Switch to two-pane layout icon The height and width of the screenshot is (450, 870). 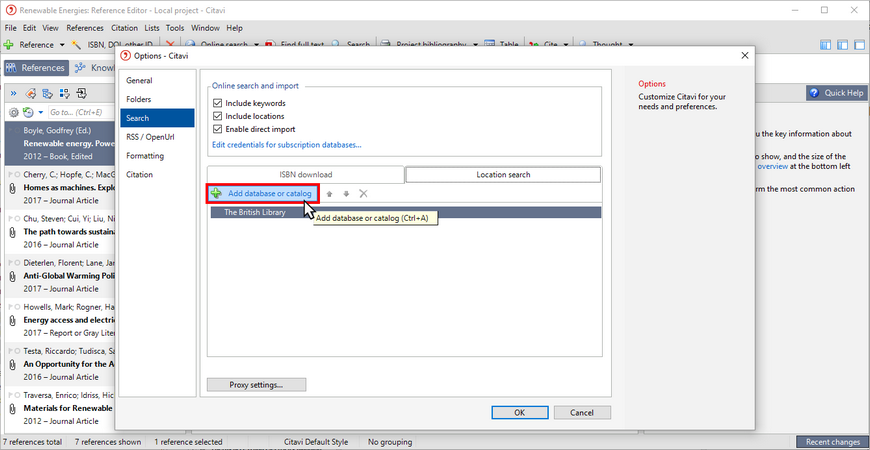click(843, 44)
